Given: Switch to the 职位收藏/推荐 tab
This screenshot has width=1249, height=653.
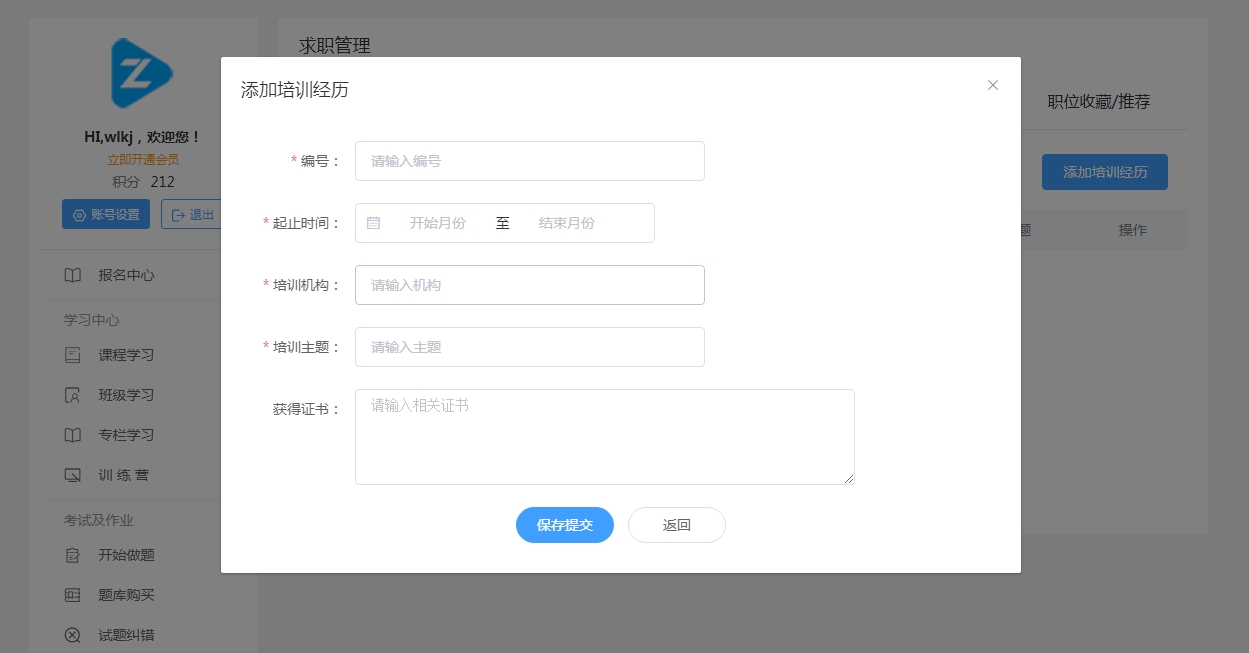Looking at the screenshot, I should 1099,102.
